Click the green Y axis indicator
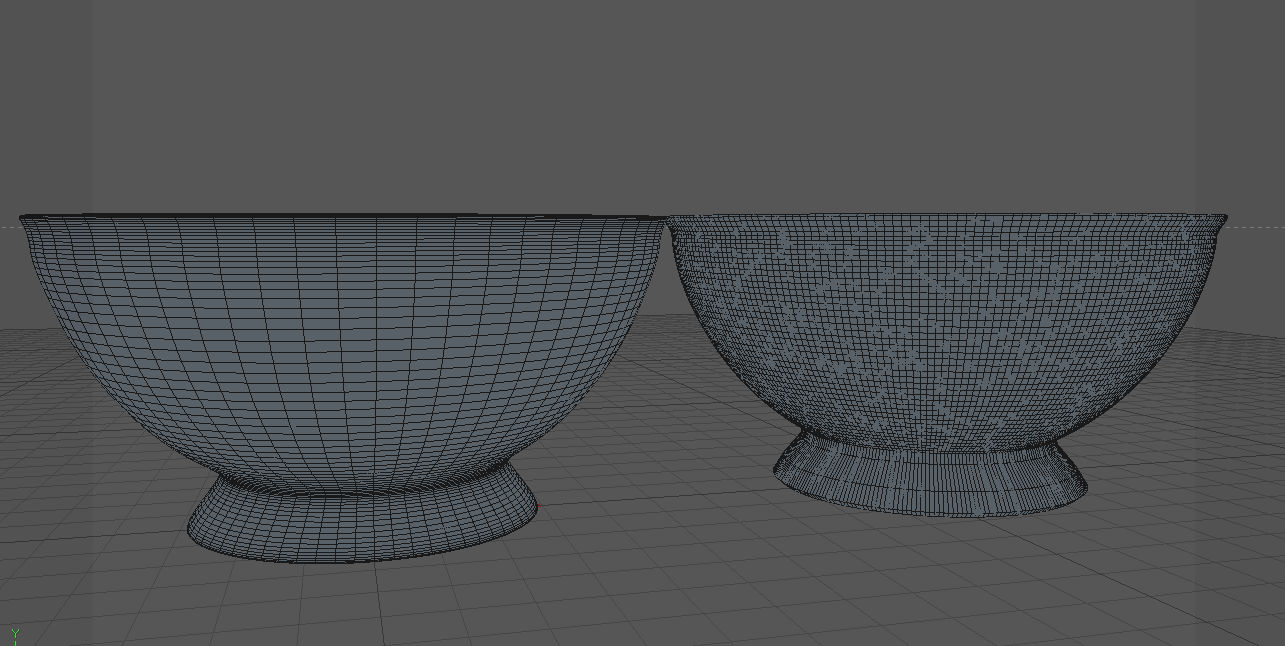Viewport: 1285px width, 646px height. (x=15, y=634)
